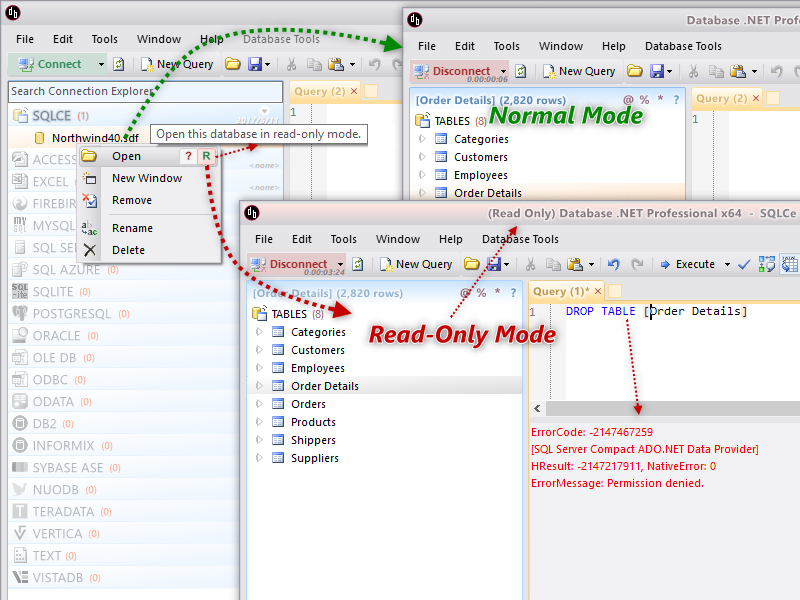Click Disconnect in the Read Only window
Viewport: 800px width, 600px height.
(293, 264)
